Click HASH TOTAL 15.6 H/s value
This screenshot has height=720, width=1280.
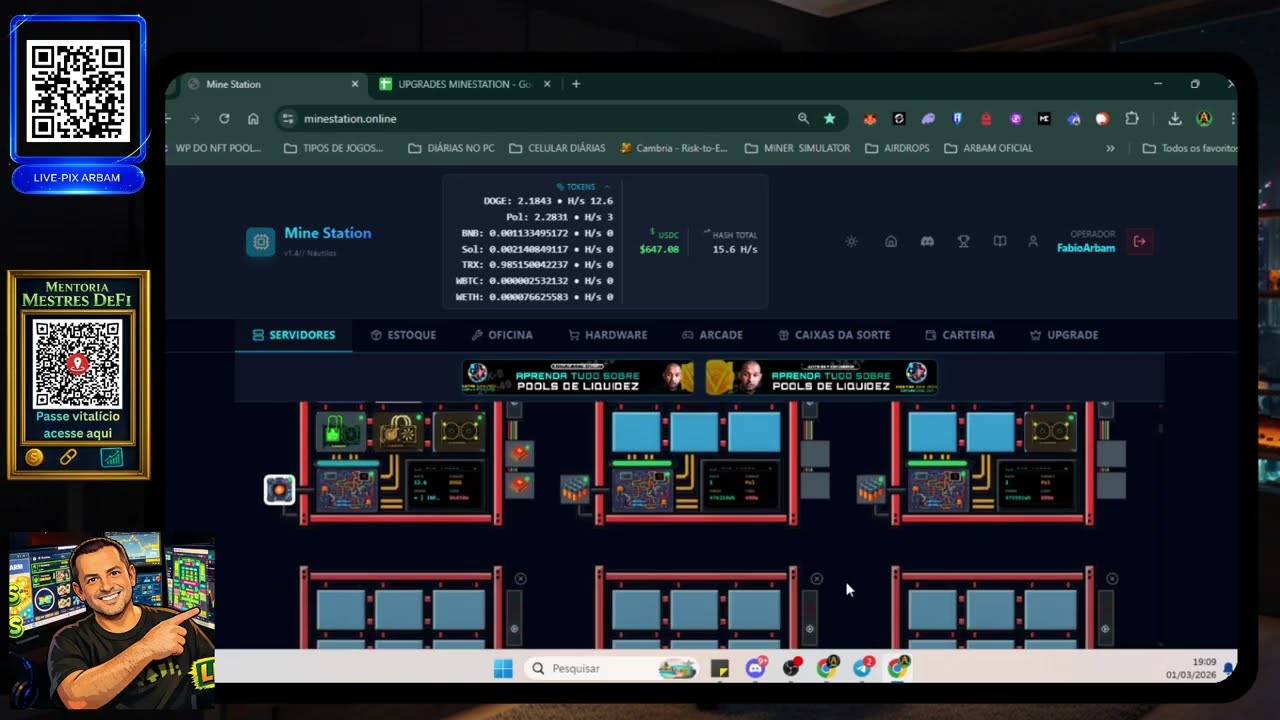click(734, 249)
